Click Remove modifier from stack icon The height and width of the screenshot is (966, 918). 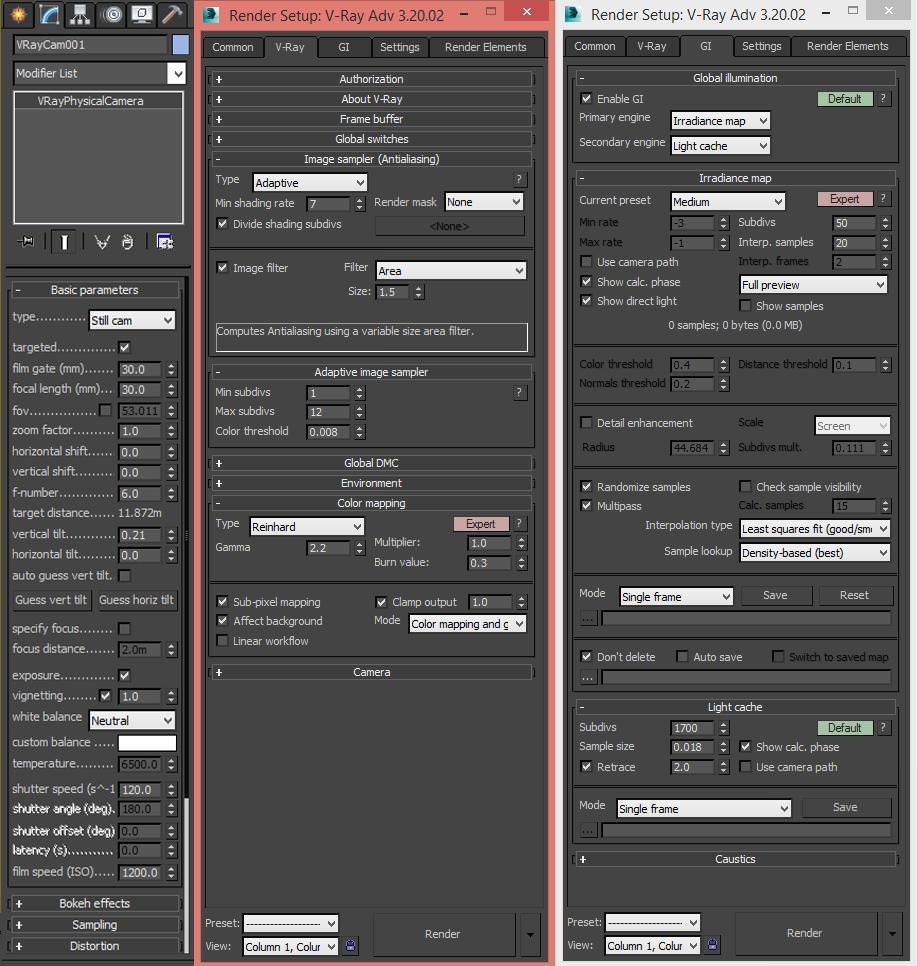click(x=128, y=241)
